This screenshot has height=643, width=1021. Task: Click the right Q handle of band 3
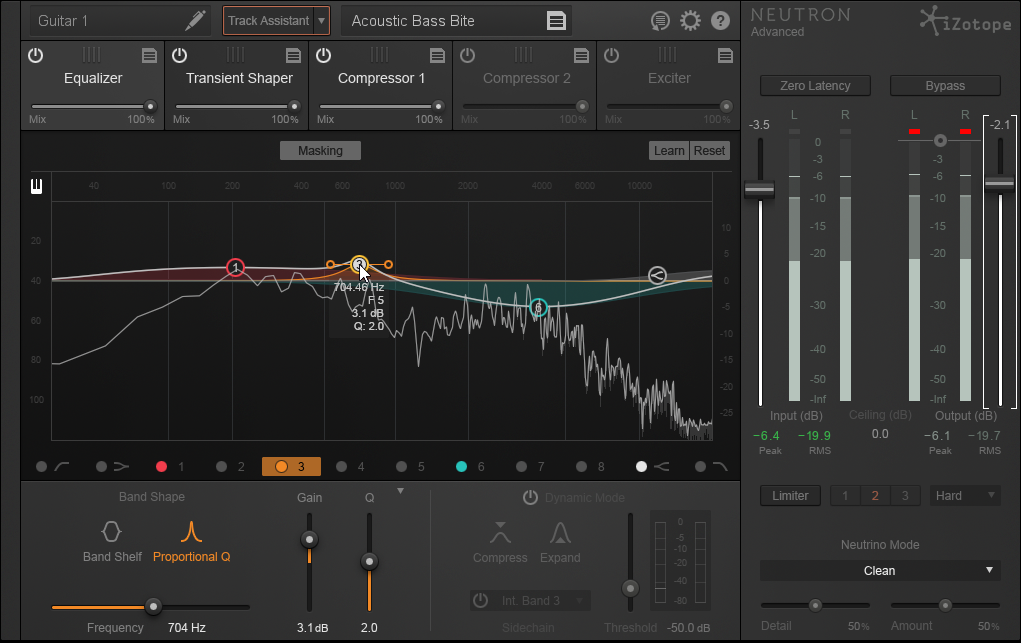(x=389, y=264)
